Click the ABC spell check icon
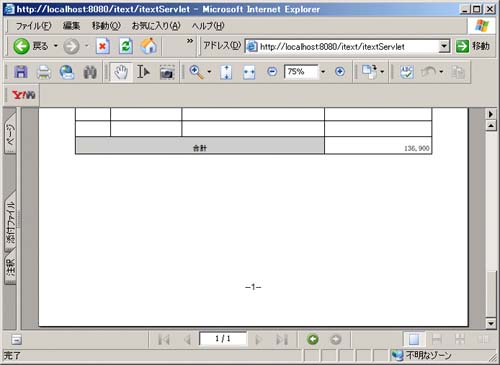The image size is (500, 365). click(407, 72)
